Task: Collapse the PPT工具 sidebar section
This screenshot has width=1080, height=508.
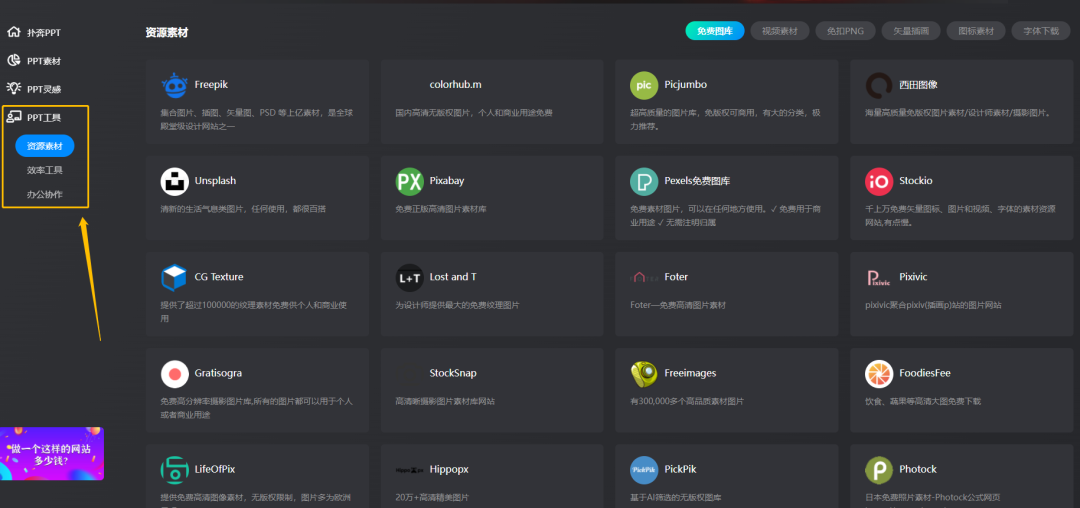Action: coord(44,118)
